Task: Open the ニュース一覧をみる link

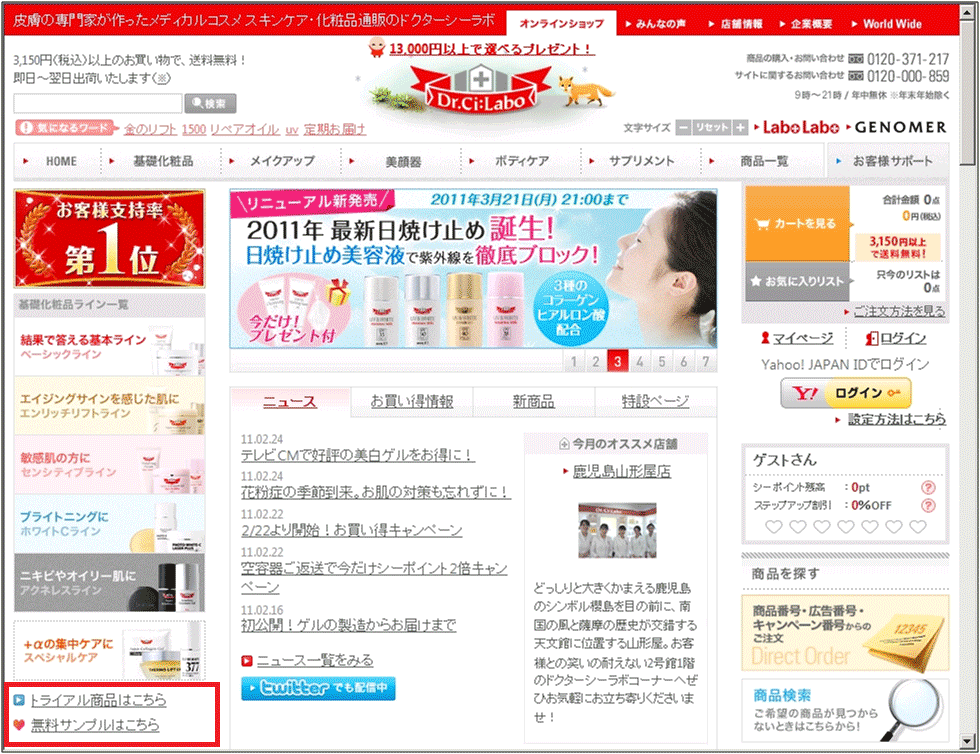Action: click(315, 660)
